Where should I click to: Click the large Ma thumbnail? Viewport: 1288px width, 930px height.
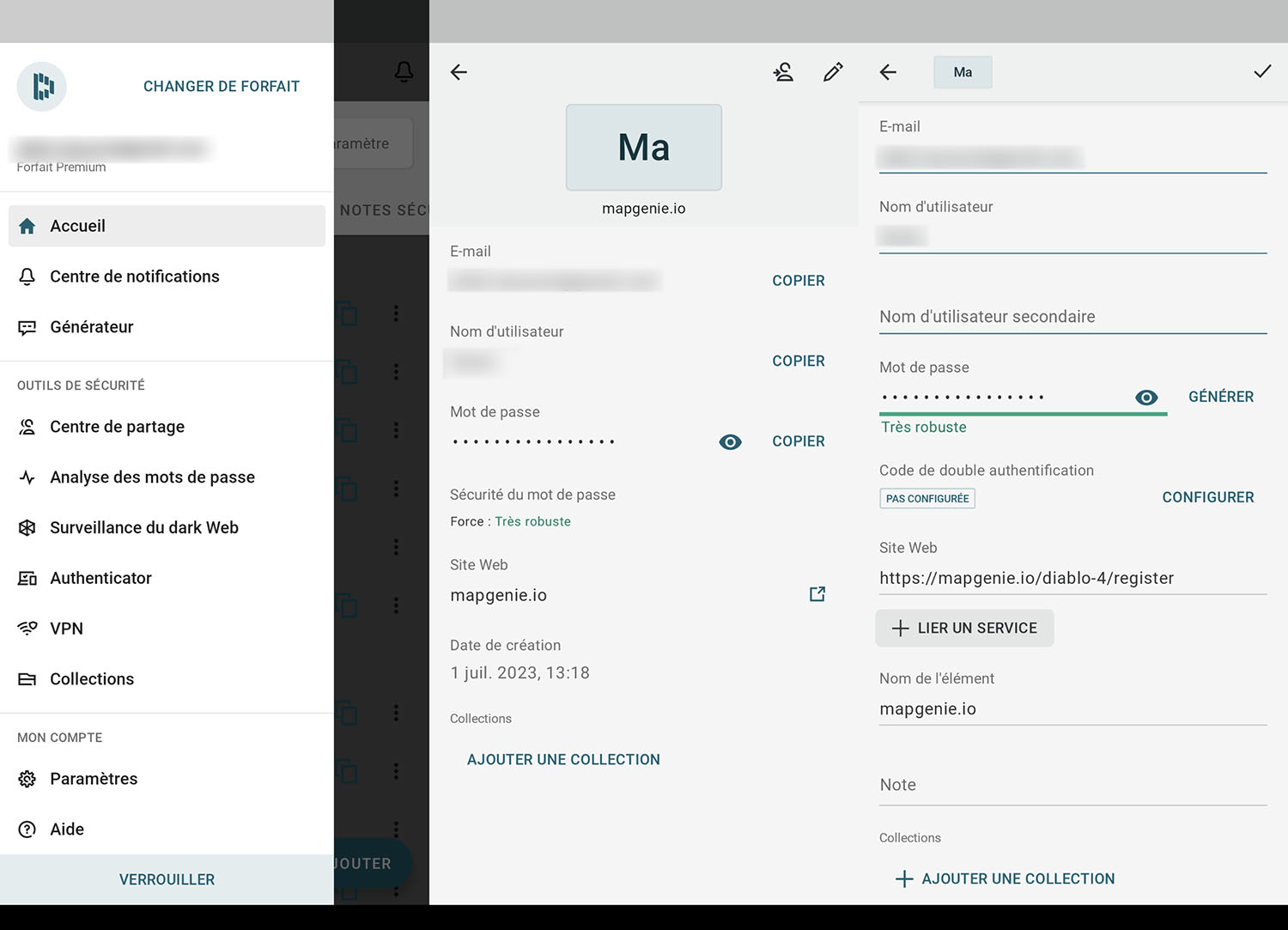(644, 148)
